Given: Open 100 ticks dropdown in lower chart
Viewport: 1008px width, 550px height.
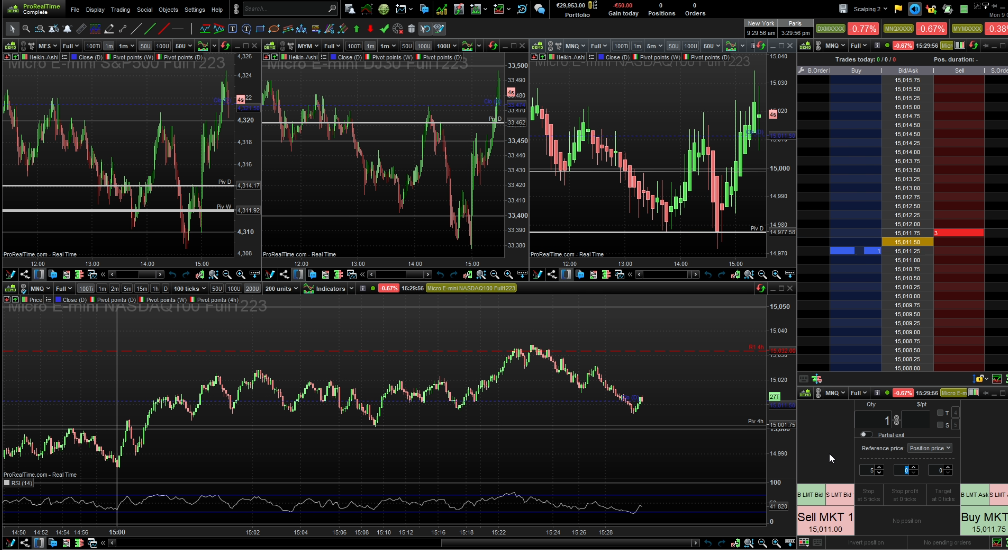Looking at the screenshot, I should click(190, 288).
